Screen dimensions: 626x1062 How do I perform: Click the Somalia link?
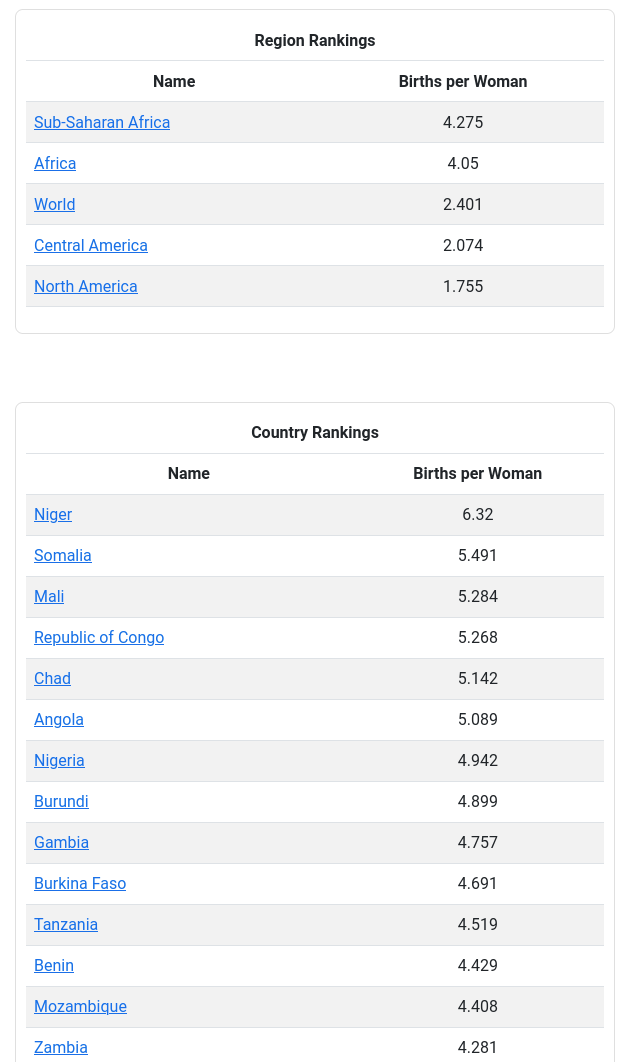click(x=62, y=555)
